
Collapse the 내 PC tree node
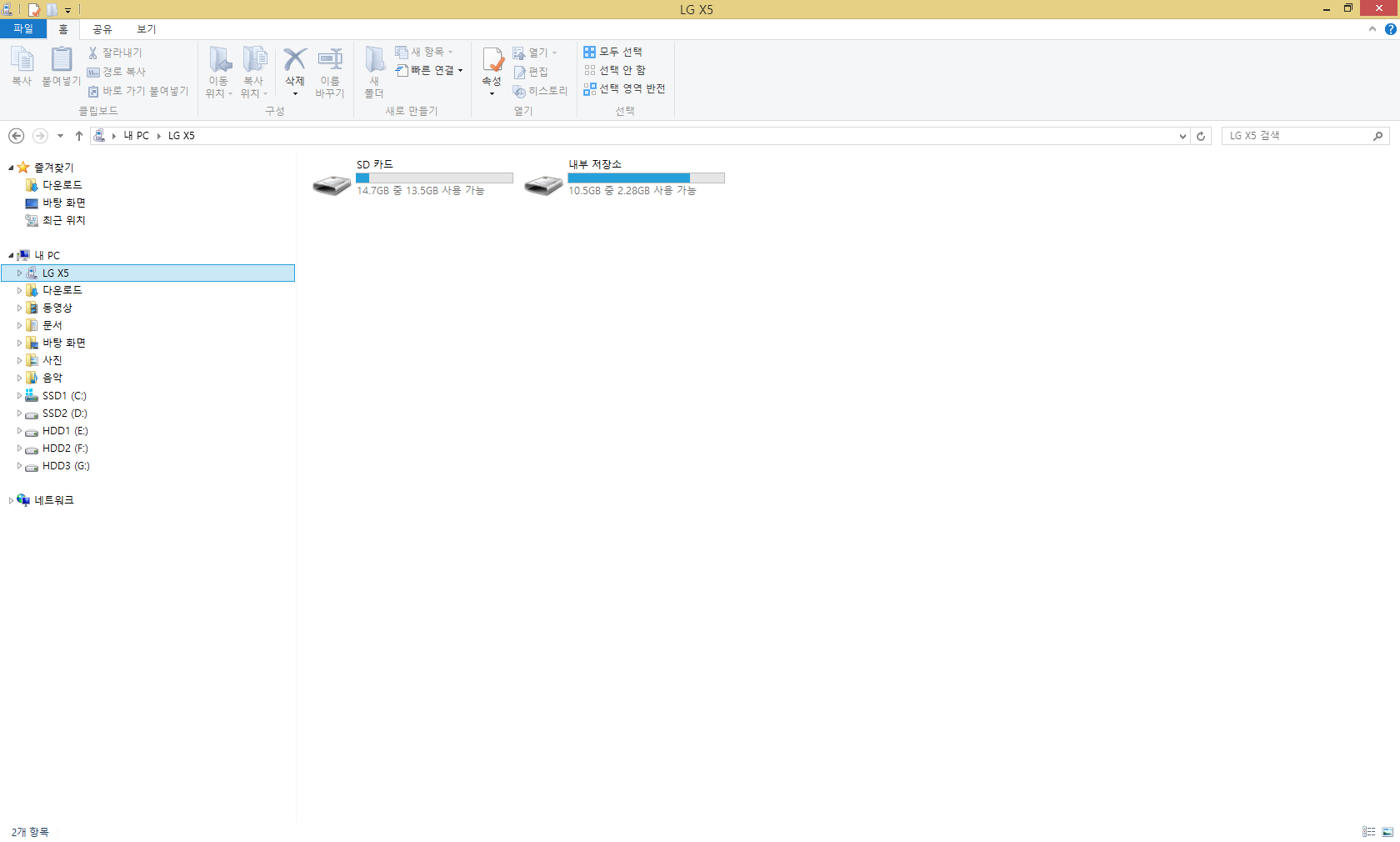pyautogui.click(x=11, y=255)
